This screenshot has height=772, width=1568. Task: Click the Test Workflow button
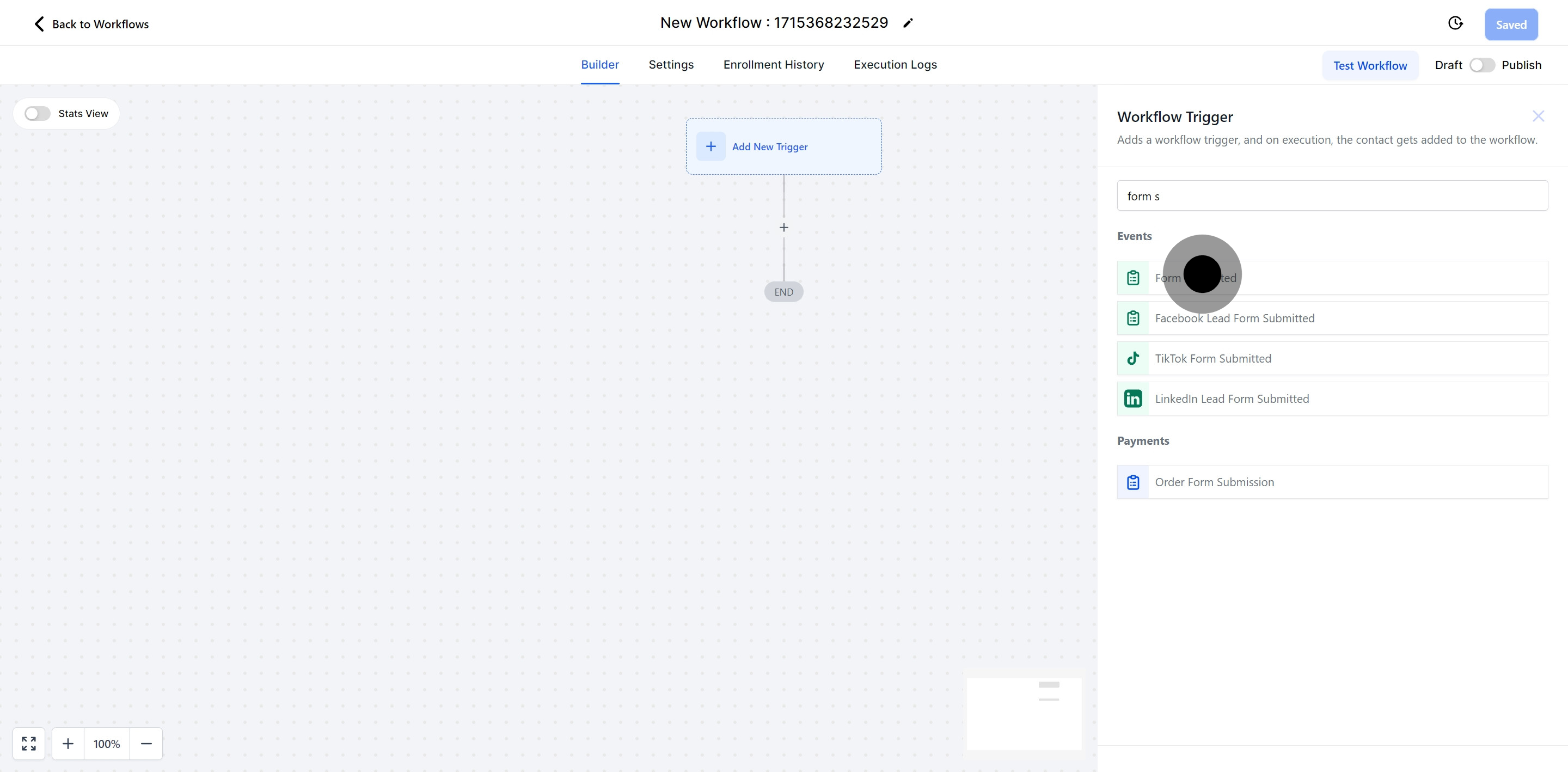pyautogui.click(x=1370, y=65)
